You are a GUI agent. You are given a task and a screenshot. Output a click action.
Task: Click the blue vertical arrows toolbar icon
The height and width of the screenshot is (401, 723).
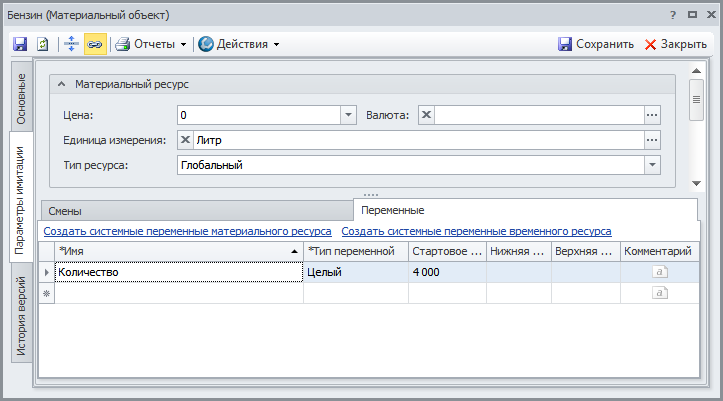point(71,44)
